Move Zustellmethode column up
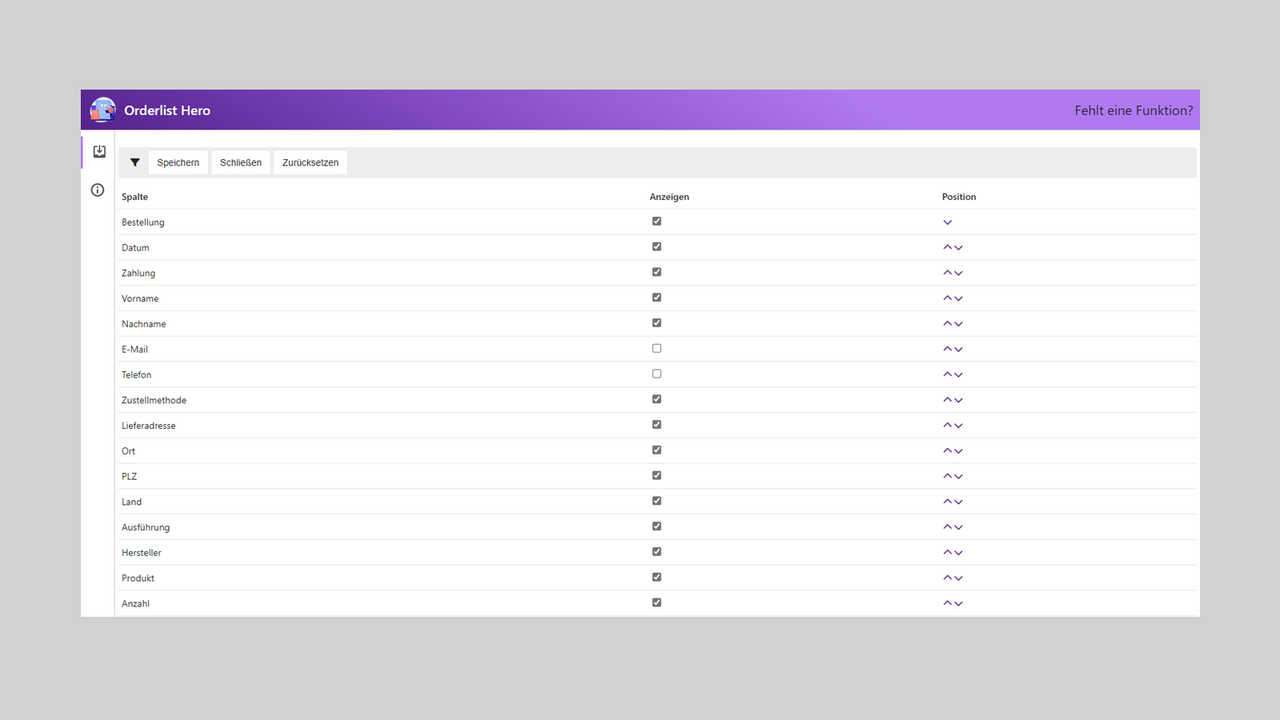 [948, 400]
